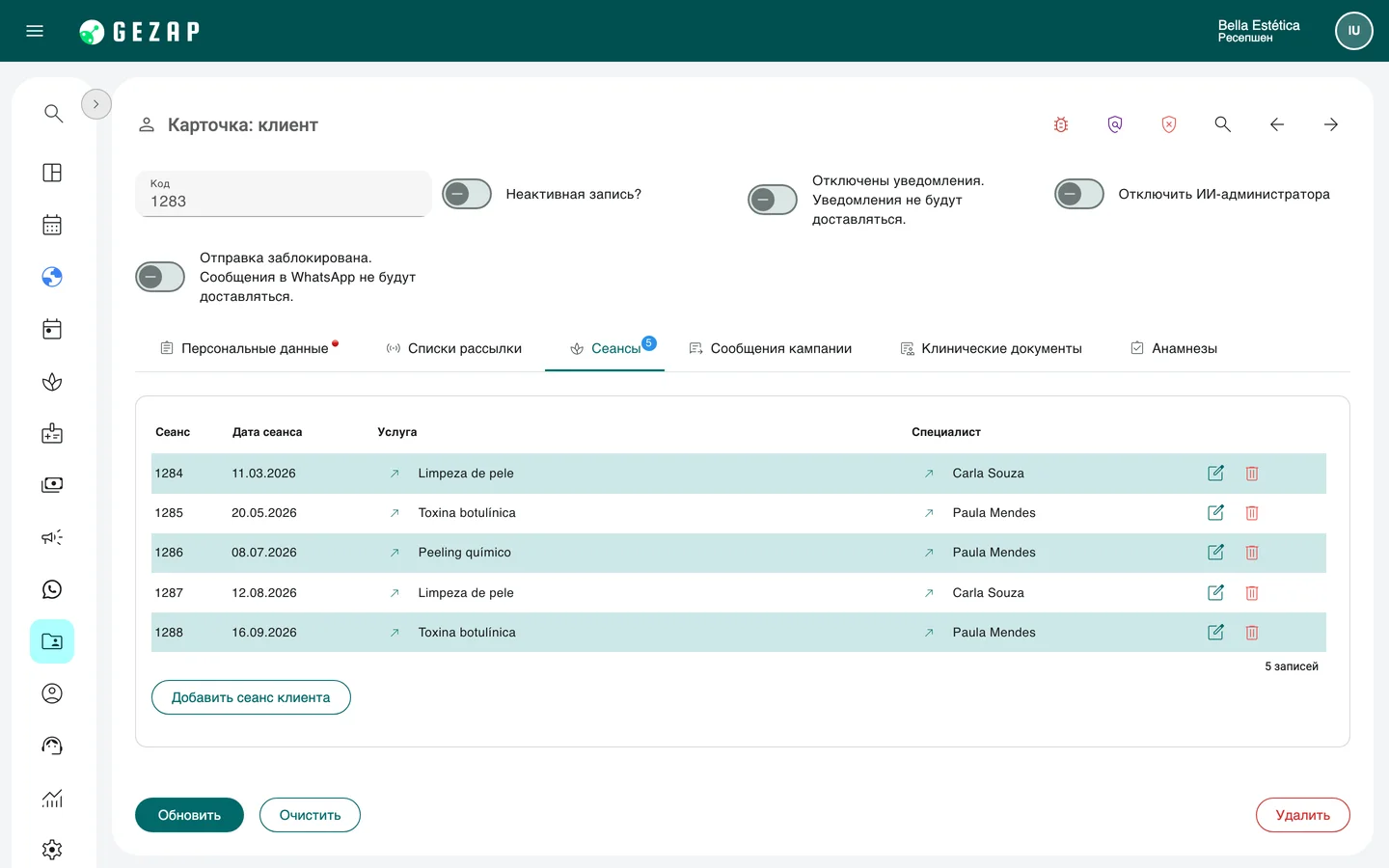Click the 'Очистить' button
The width and height of the screenshot is (1389, 868).
(310, 815)
